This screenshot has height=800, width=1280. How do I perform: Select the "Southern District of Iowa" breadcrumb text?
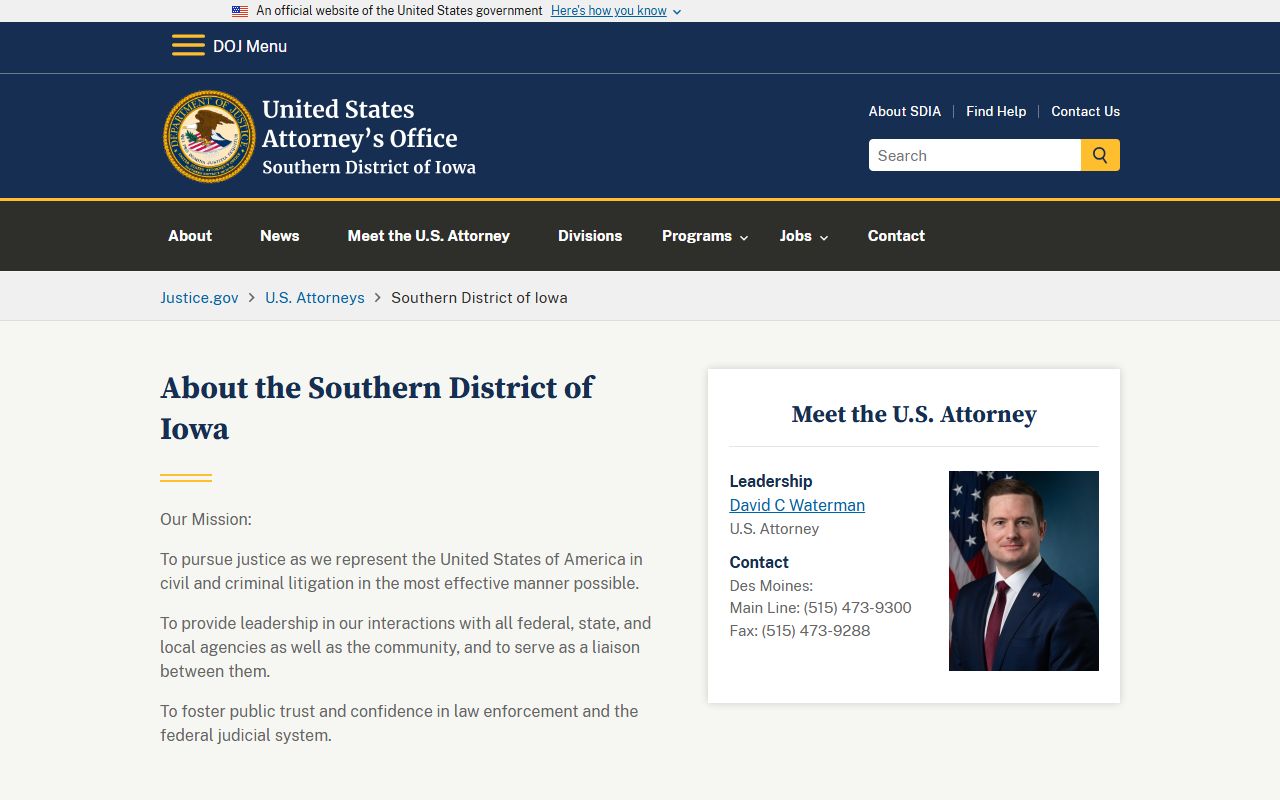pyautogui.click(x=479, y=297)
